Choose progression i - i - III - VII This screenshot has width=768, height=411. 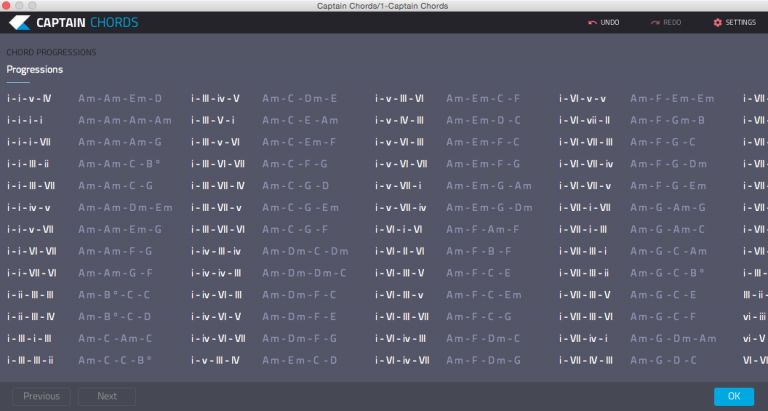[x=31, y=186]
